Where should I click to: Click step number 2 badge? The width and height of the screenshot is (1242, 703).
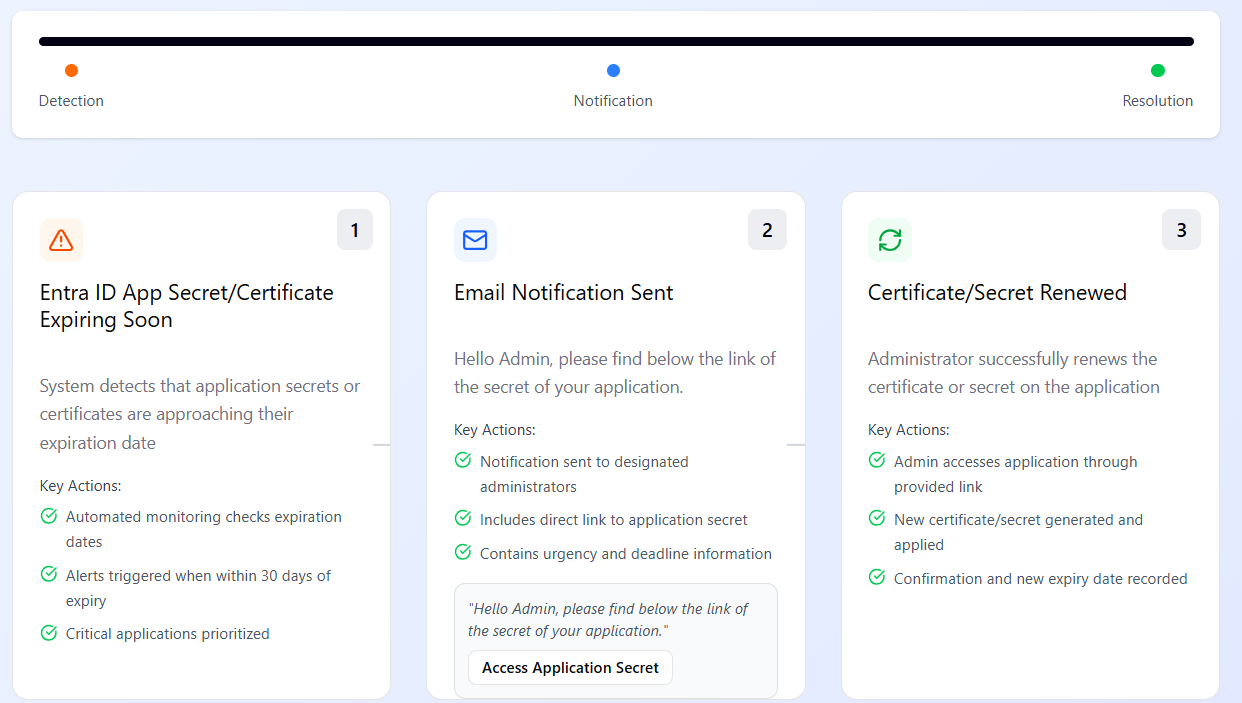point(767,230)
